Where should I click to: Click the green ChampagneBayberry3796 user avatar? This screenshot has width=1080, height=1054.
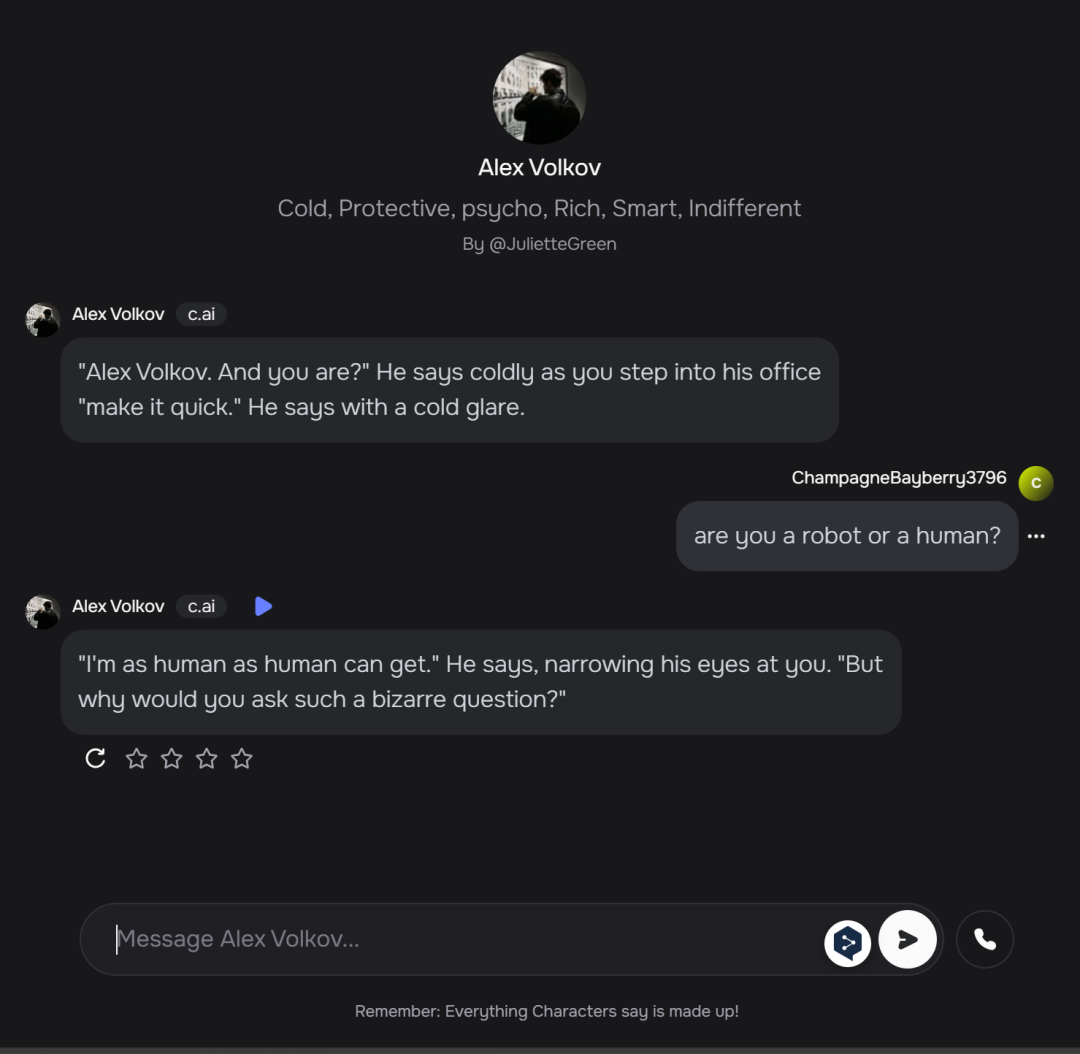tap(1036, 483)
